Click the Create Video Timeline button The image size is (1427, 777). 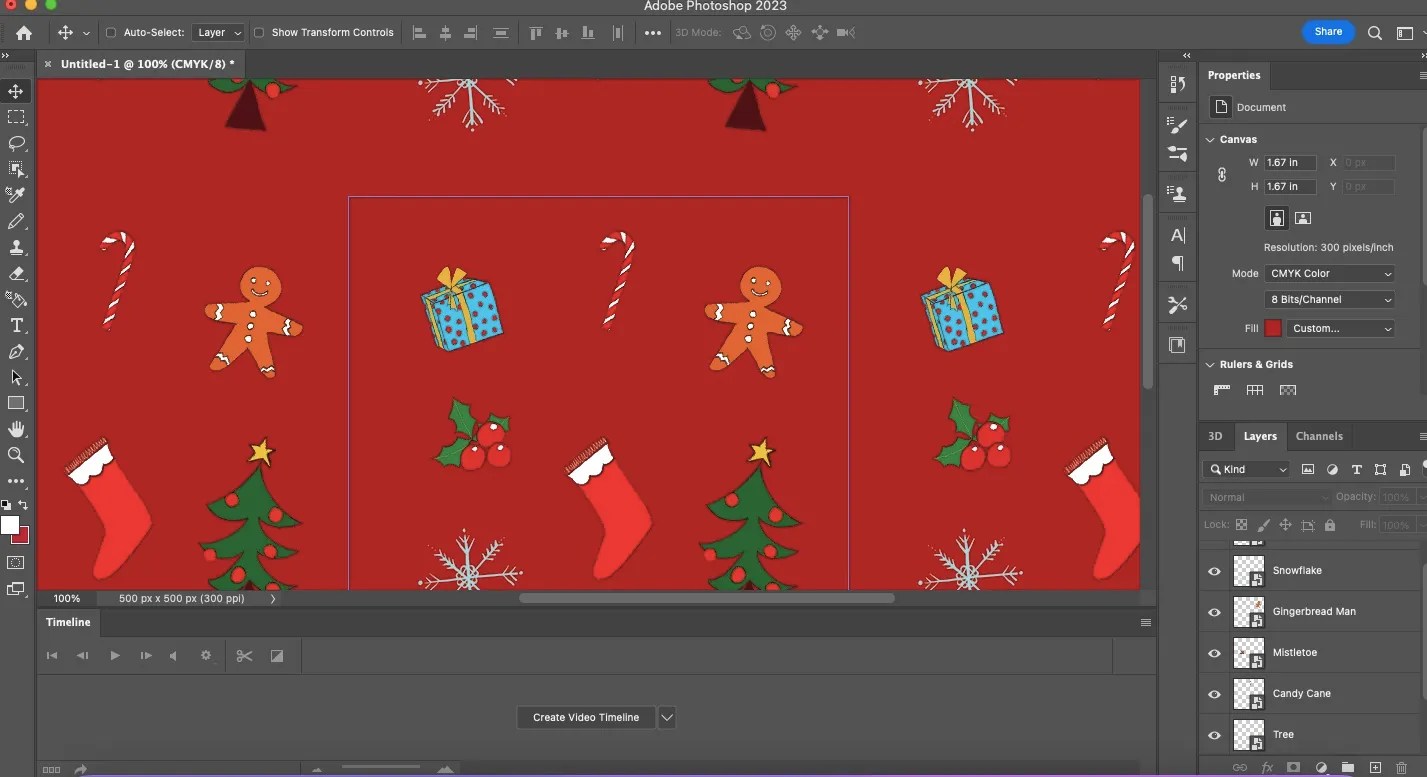[585, 717]
